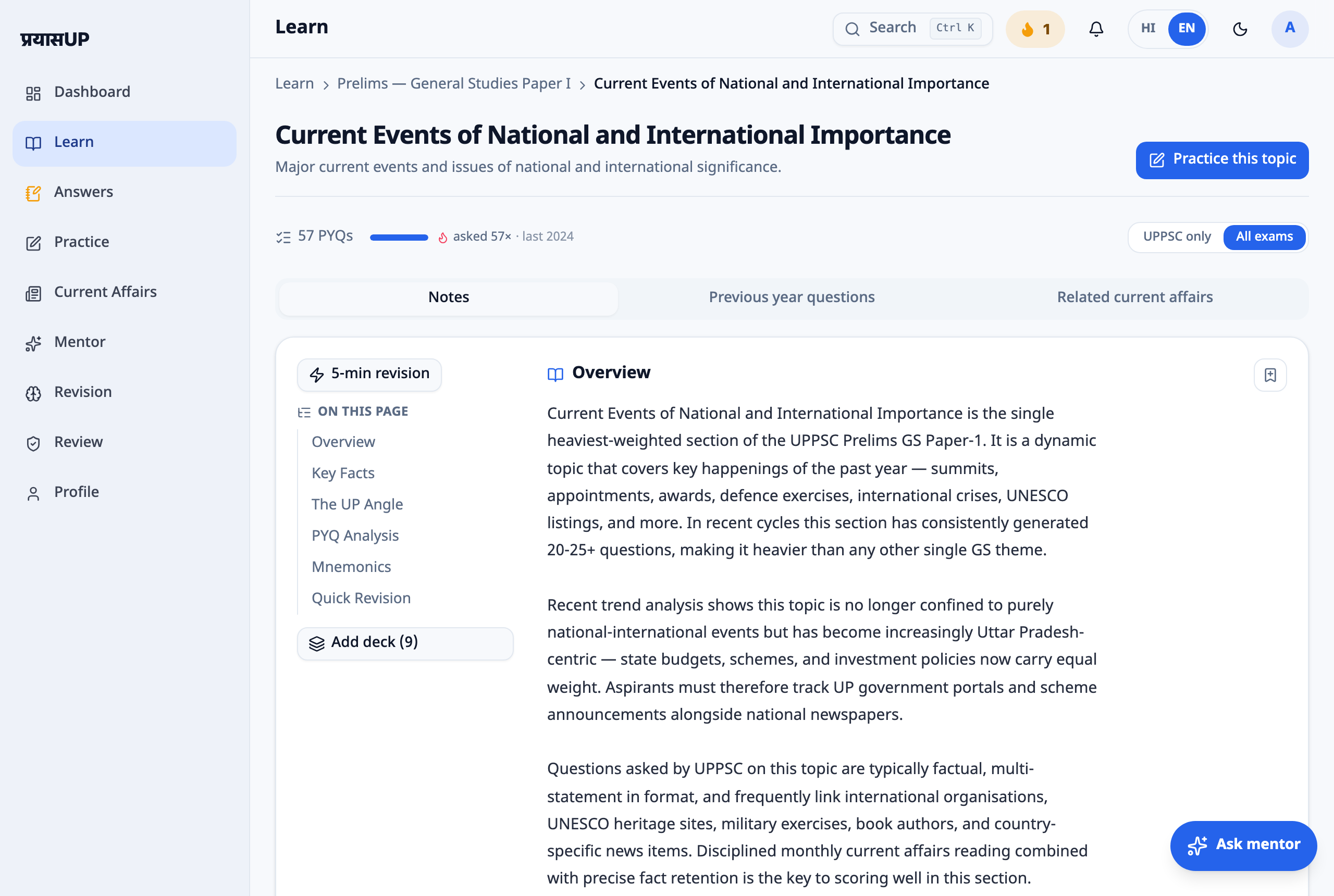The height and width of the screenshot is (896, 1334).
Task: Click the blue PYQ progress bar
Action: click(x=398, y=237)
